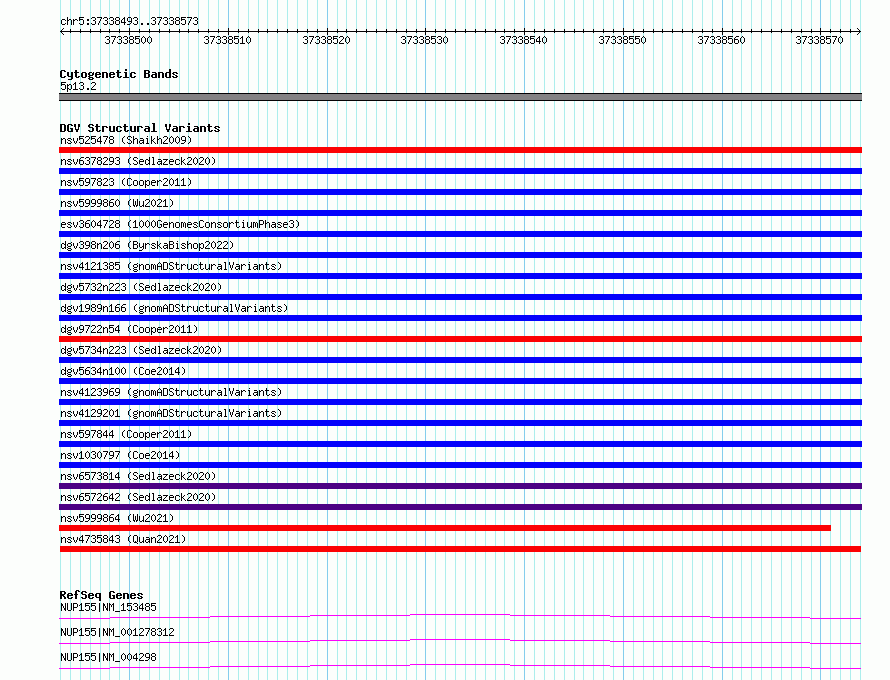Select blue bar under nsv6378293
The width and height of the screenshot is (890, 680).
pyautogui.click(x=460, y=171)
